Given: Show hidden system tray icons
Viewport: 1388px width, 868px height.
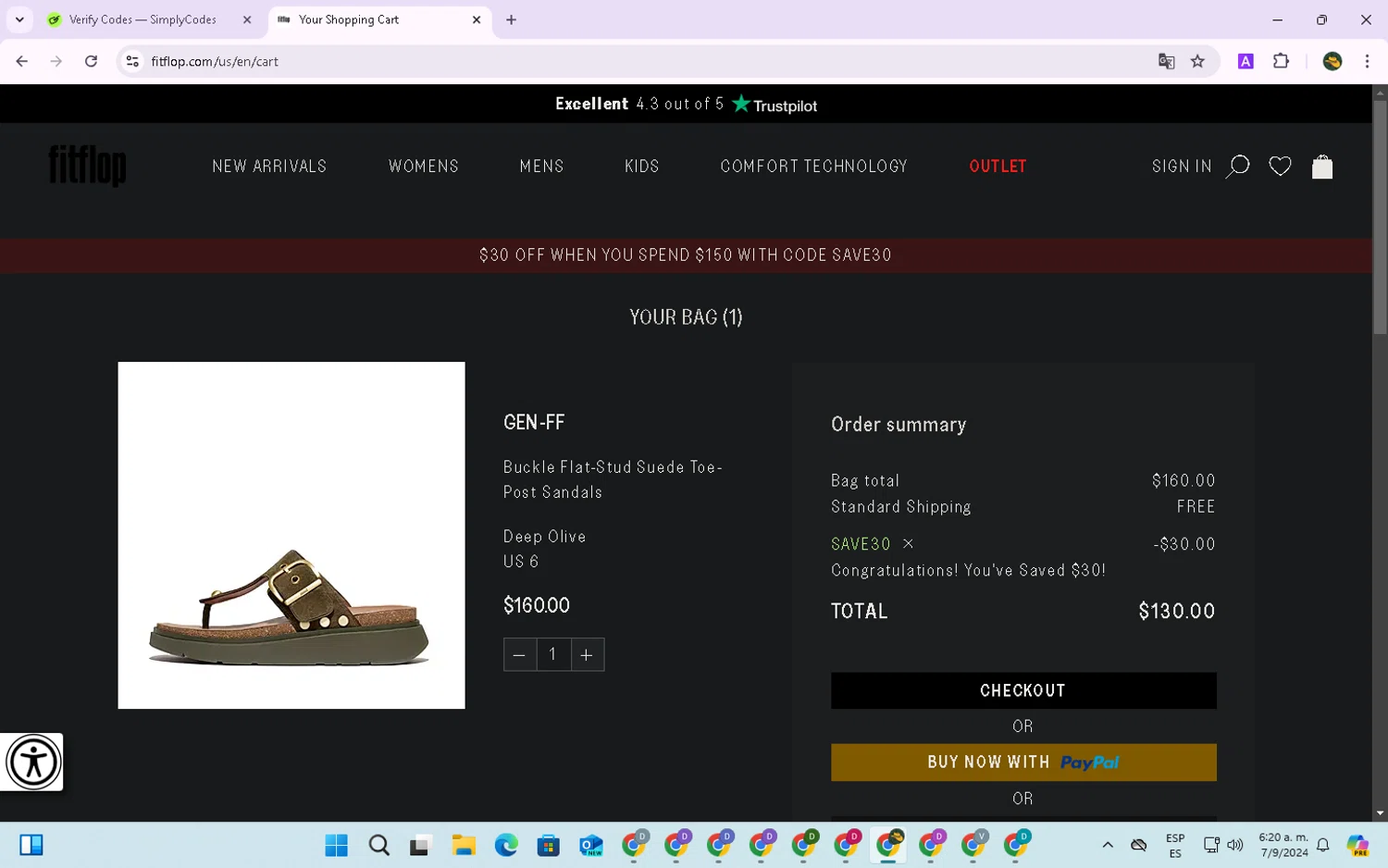Looking at the screenshot, I should point(1108,845).
